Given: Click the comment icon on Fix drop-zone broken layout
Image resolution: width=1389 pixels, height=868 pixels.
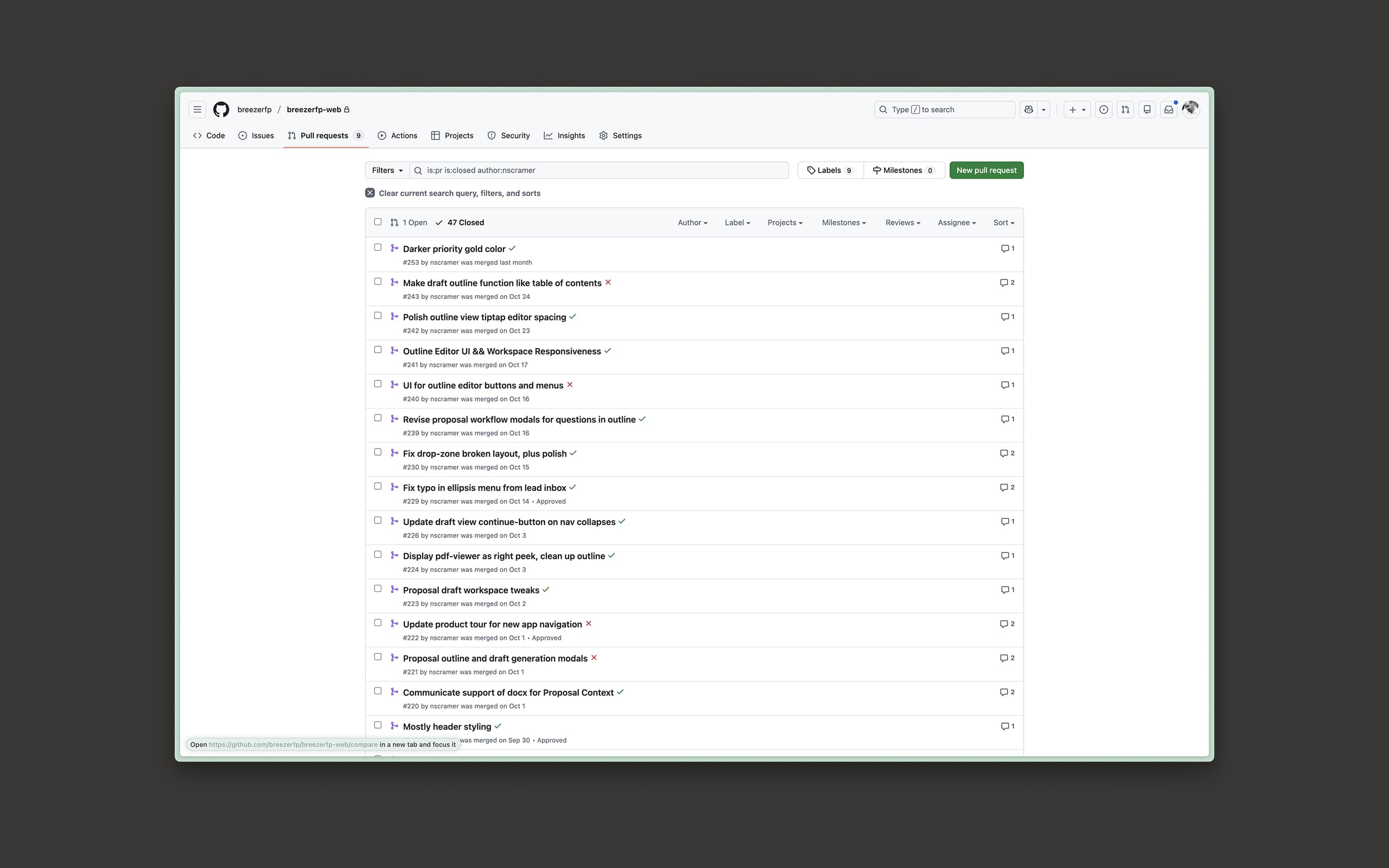Looking at the screenshot, I should click(1006, 453).
